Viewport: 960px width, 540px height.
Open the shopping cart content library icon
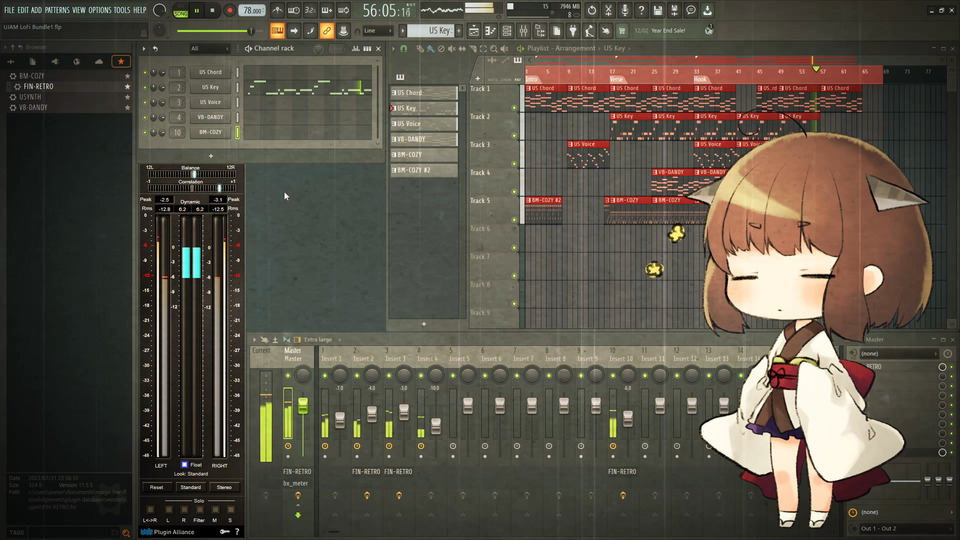[x=621, y=31]
